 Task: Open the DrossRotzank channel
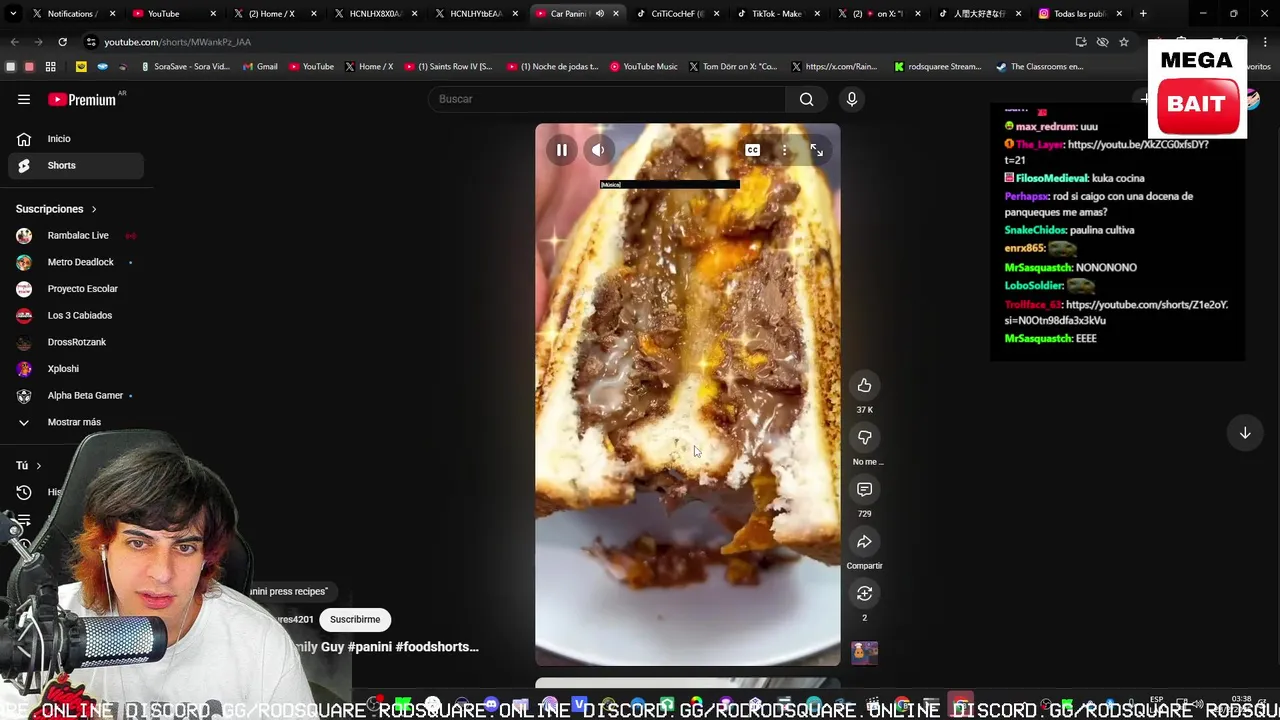[x=75, y=342]
